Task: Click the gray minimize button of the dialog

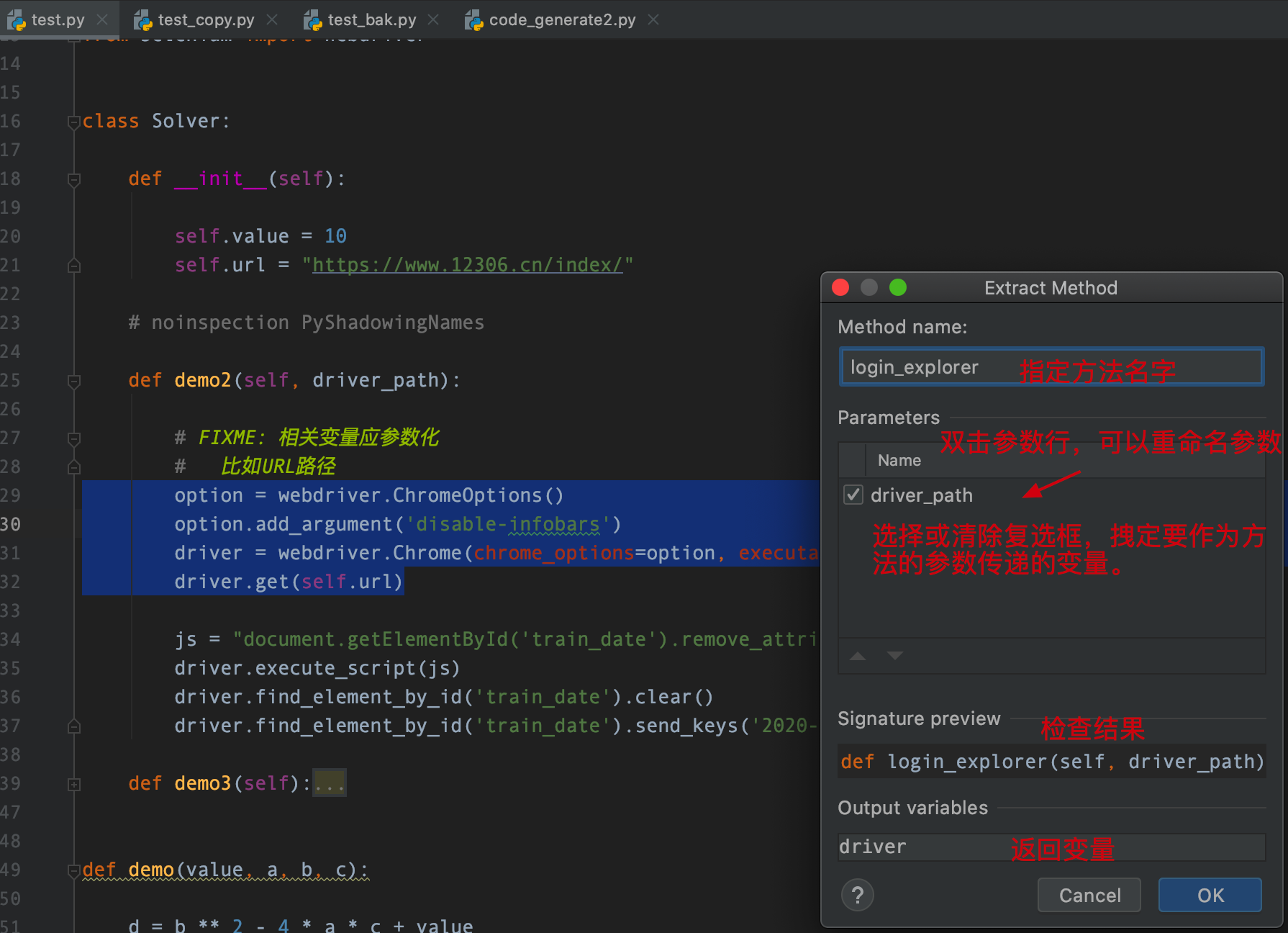Action: [x=869, y=287]
